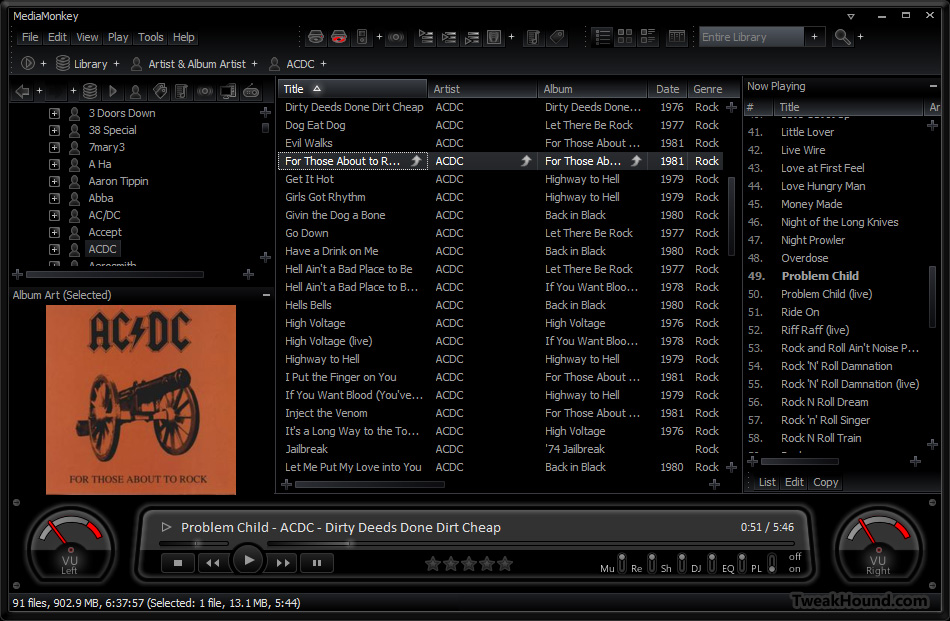950x621 pixels.
Task: Expand the 7mary3 artist node
Action: (x=55, y=147)
